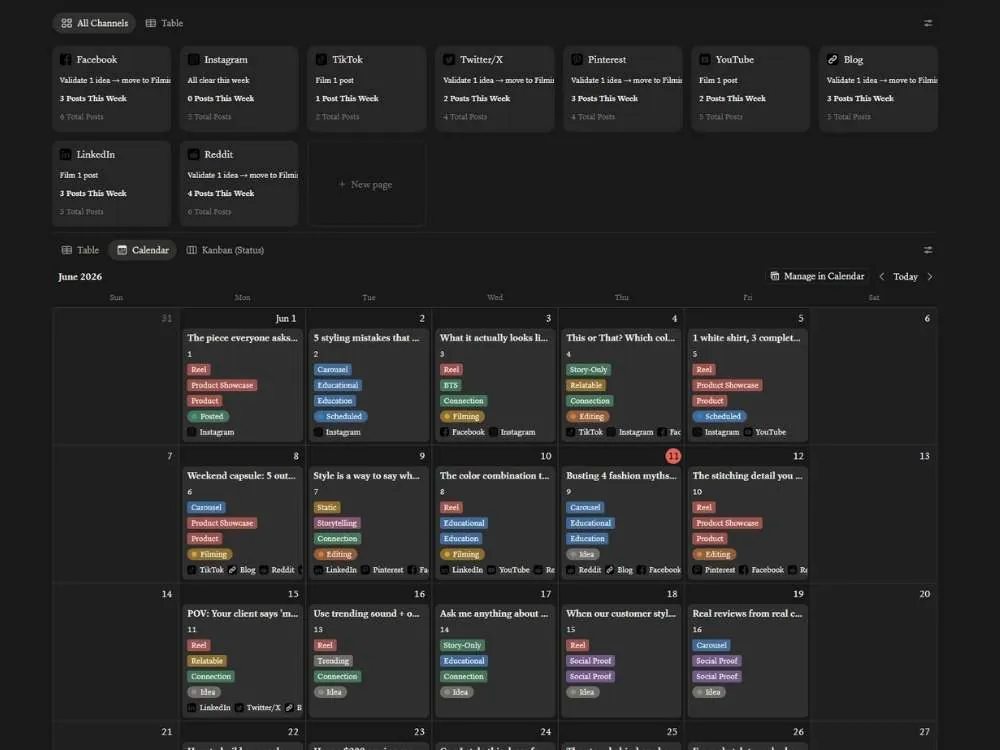Switch to lower Table view tab
Image resolution: width=1000 pixels, height=750 pixels.
click(x=80, y=250)
